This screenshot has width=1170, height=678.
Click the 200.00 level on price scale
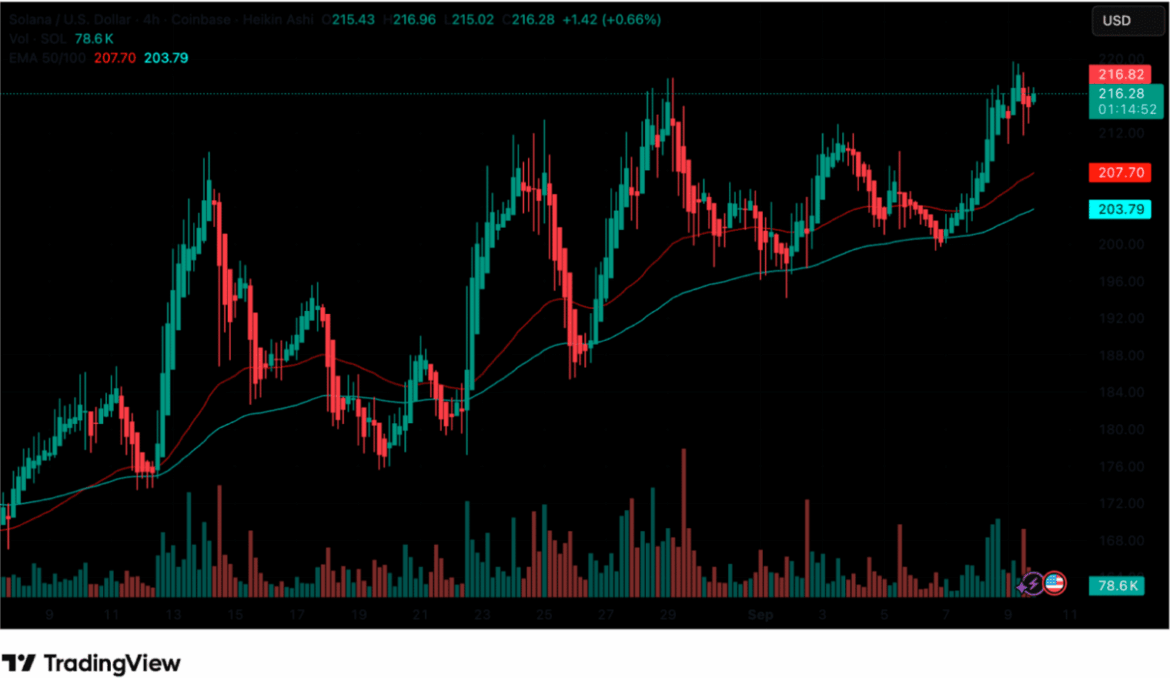[x=1117, y=244]
